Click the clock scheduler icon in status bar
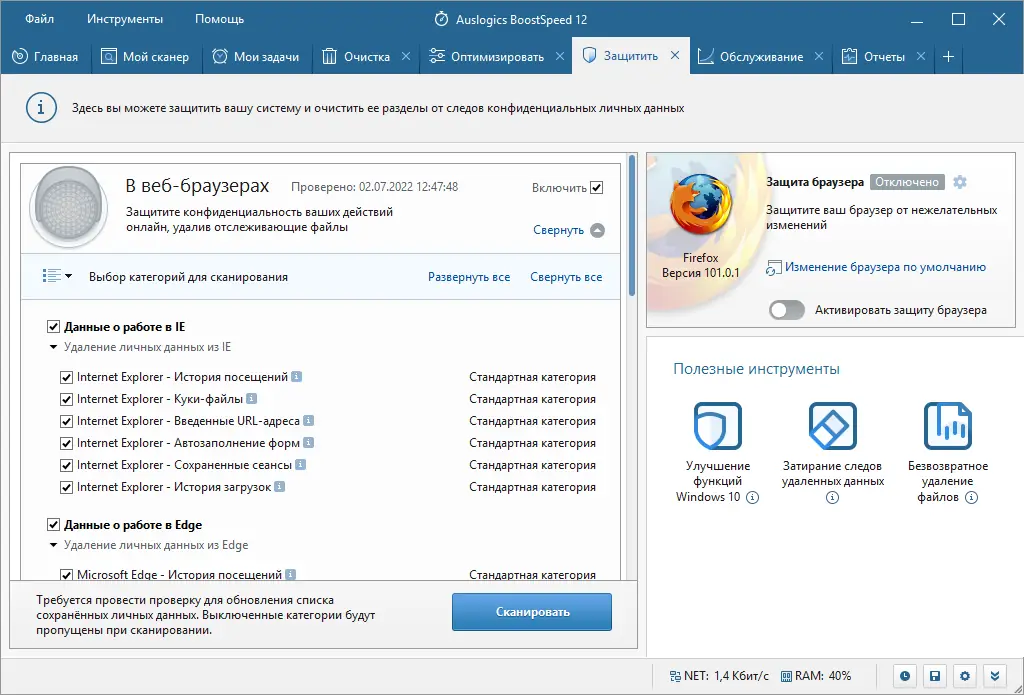The image size is (1024, 695). (x=904, y=676)
